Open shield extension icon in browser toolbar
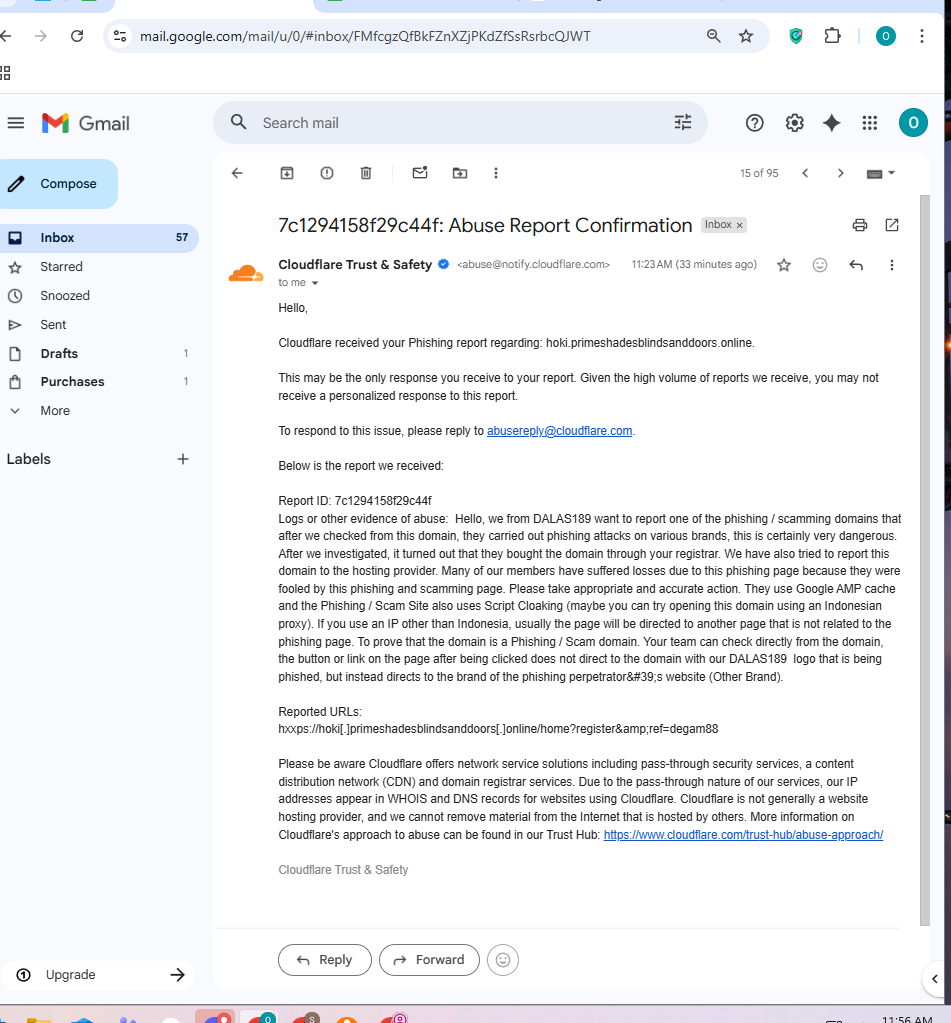This screenshot has height=1023, width=951. click(796, 36)
